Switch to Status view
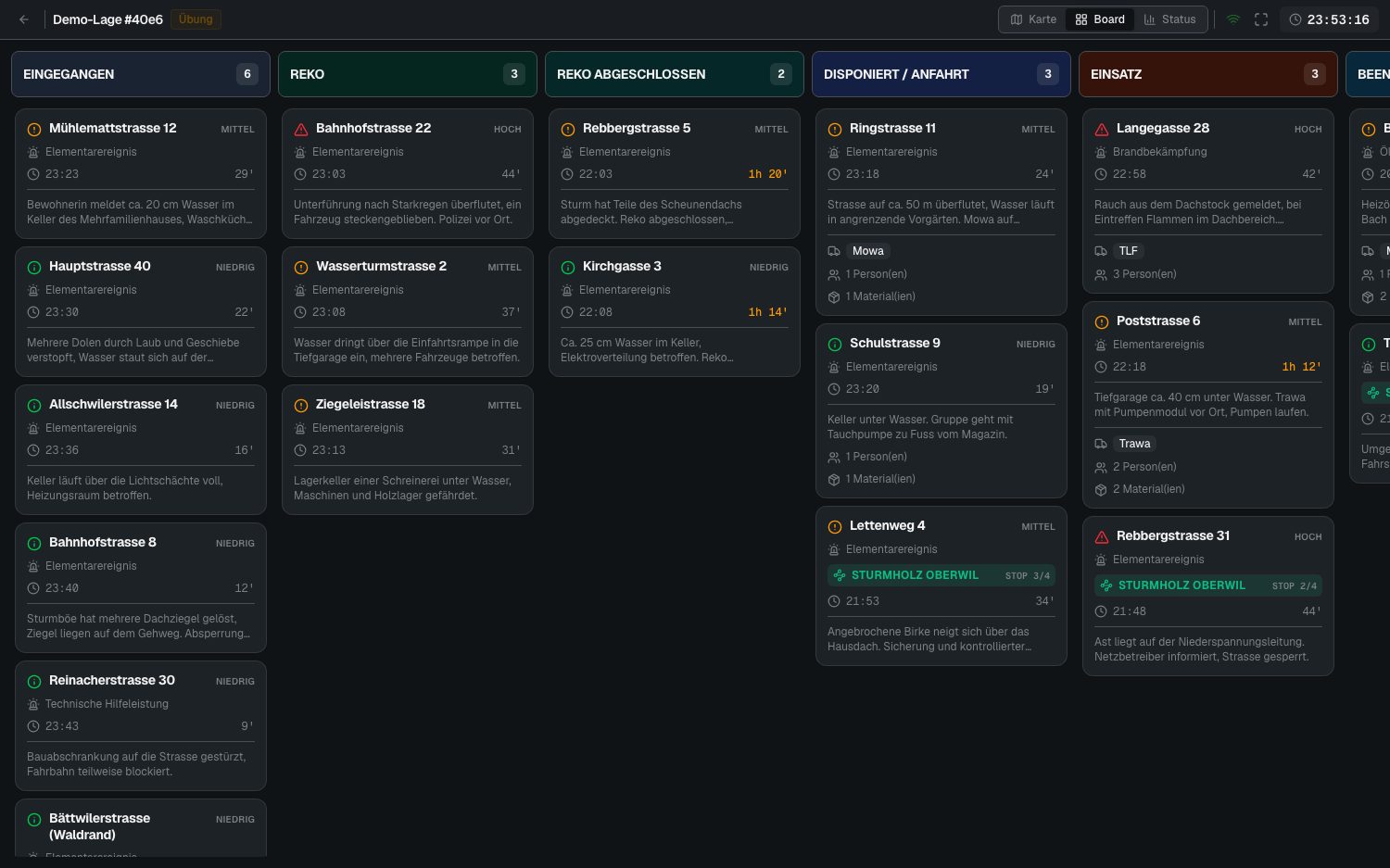This screenshot has height=868, width=1390. point(1169,19)
